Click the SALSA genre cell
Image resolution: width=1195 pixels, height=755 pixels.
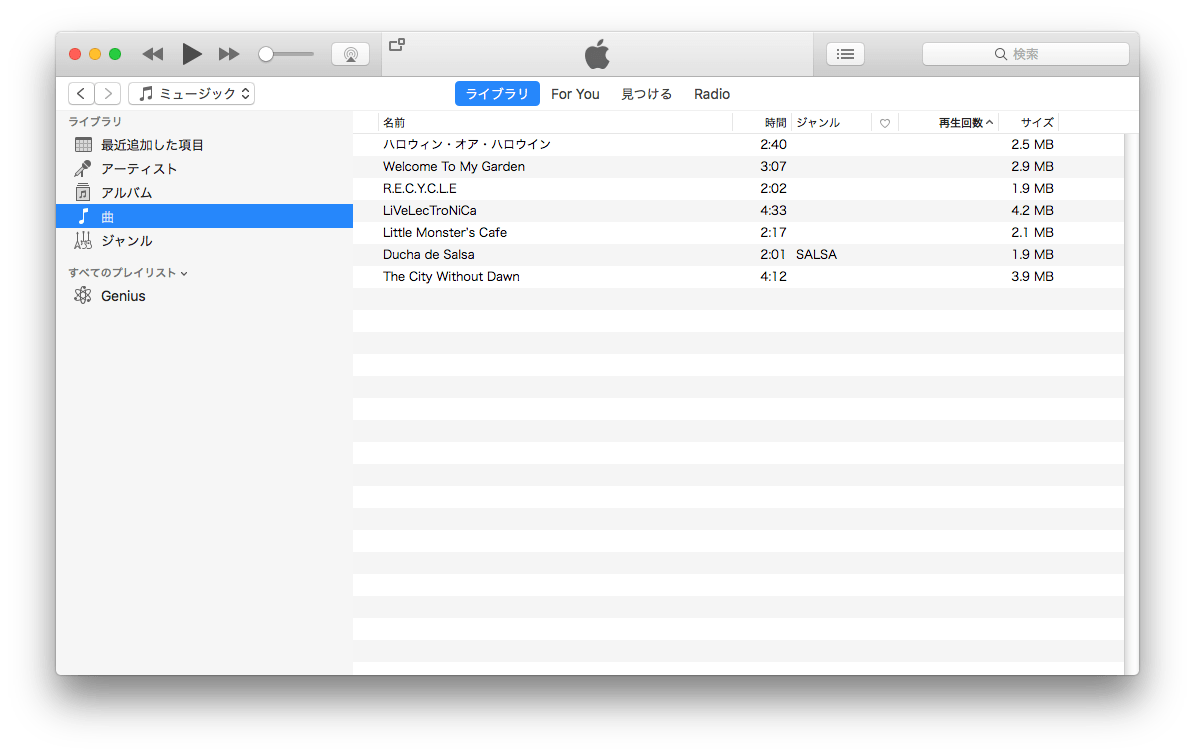[x=816, y=255]
